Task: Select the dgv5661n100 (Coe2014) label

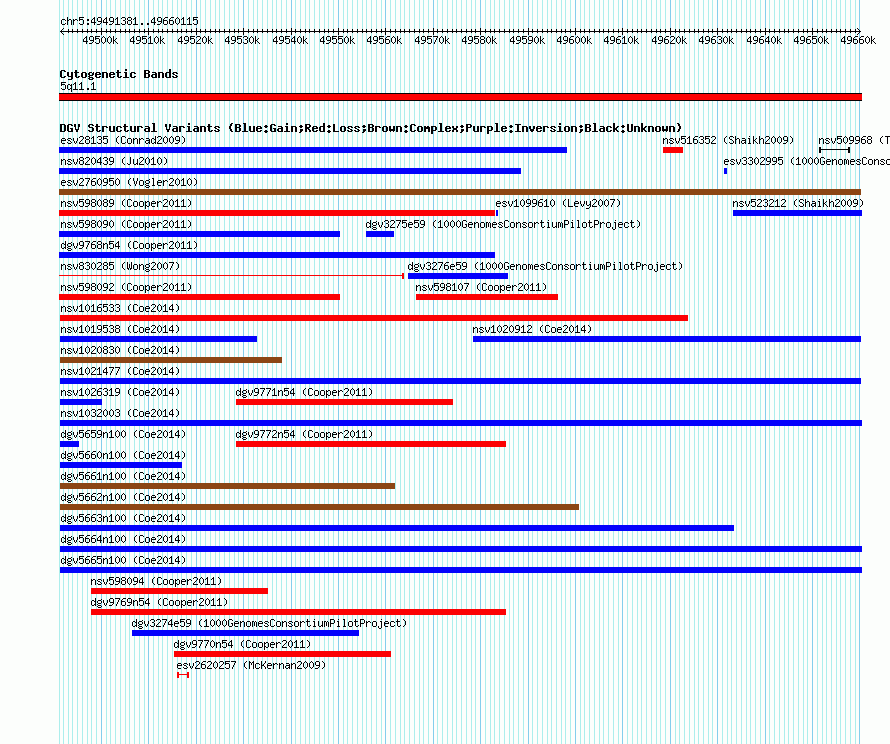Action: pos(123,476)
